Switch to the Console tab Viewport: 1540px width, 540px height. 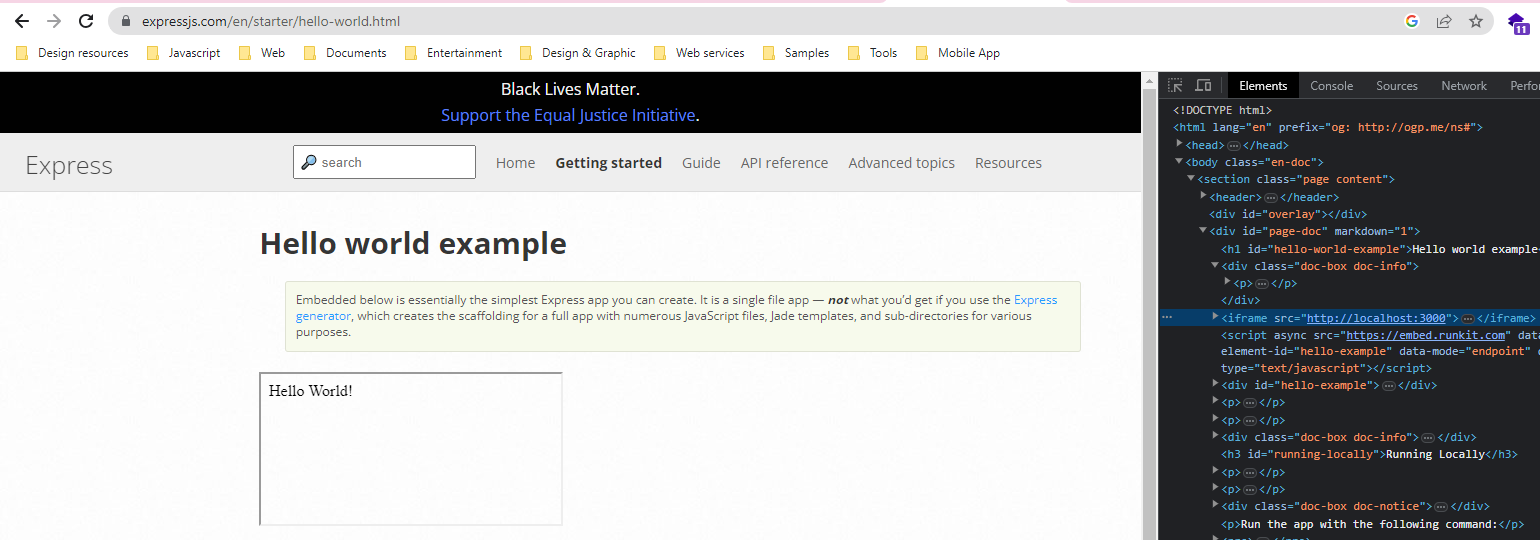click(x=1331, y=86)
